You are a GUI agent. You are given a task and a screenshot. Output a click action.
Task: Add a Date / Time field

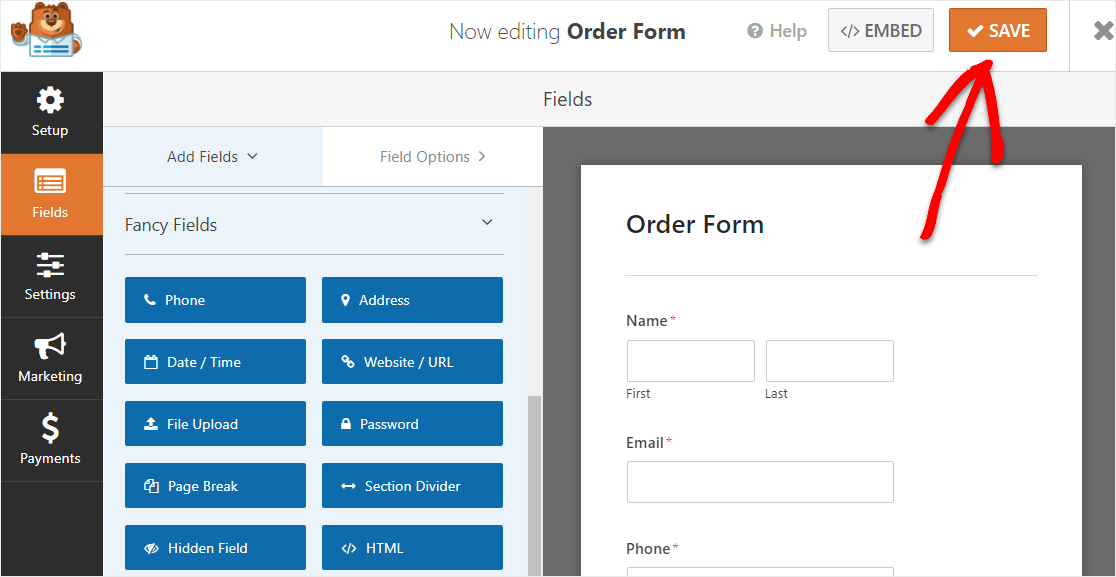pos(215,362)
